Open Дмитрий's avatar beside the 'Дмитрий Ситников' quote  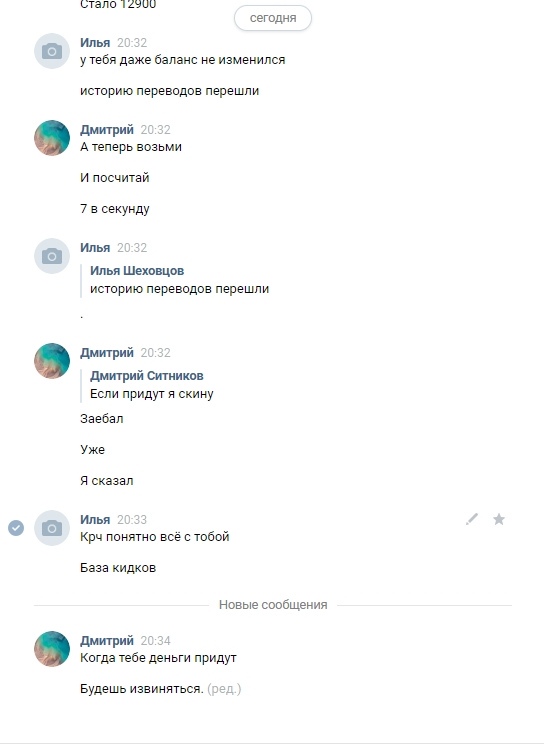click(x=52, y=361)
